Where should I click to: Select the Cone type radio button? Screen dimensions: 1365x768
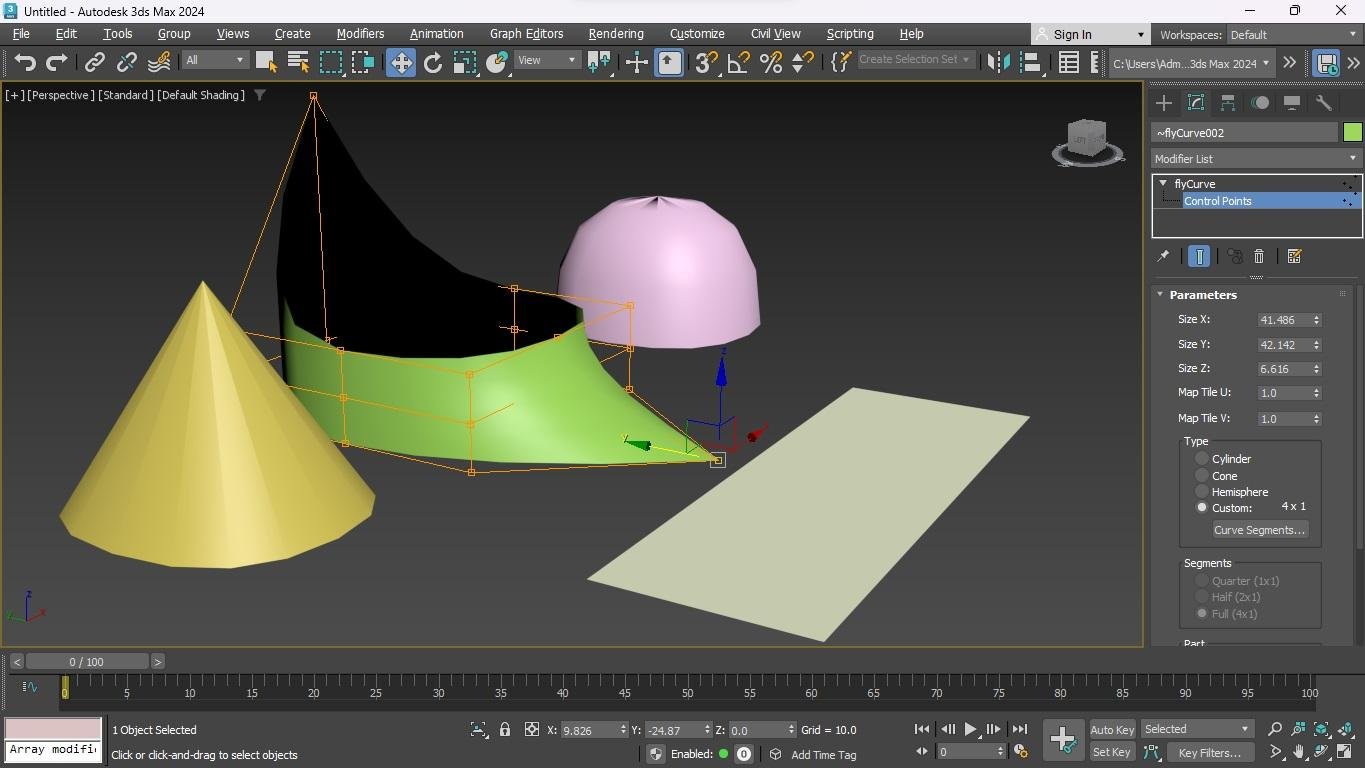tap(1202, 476)
